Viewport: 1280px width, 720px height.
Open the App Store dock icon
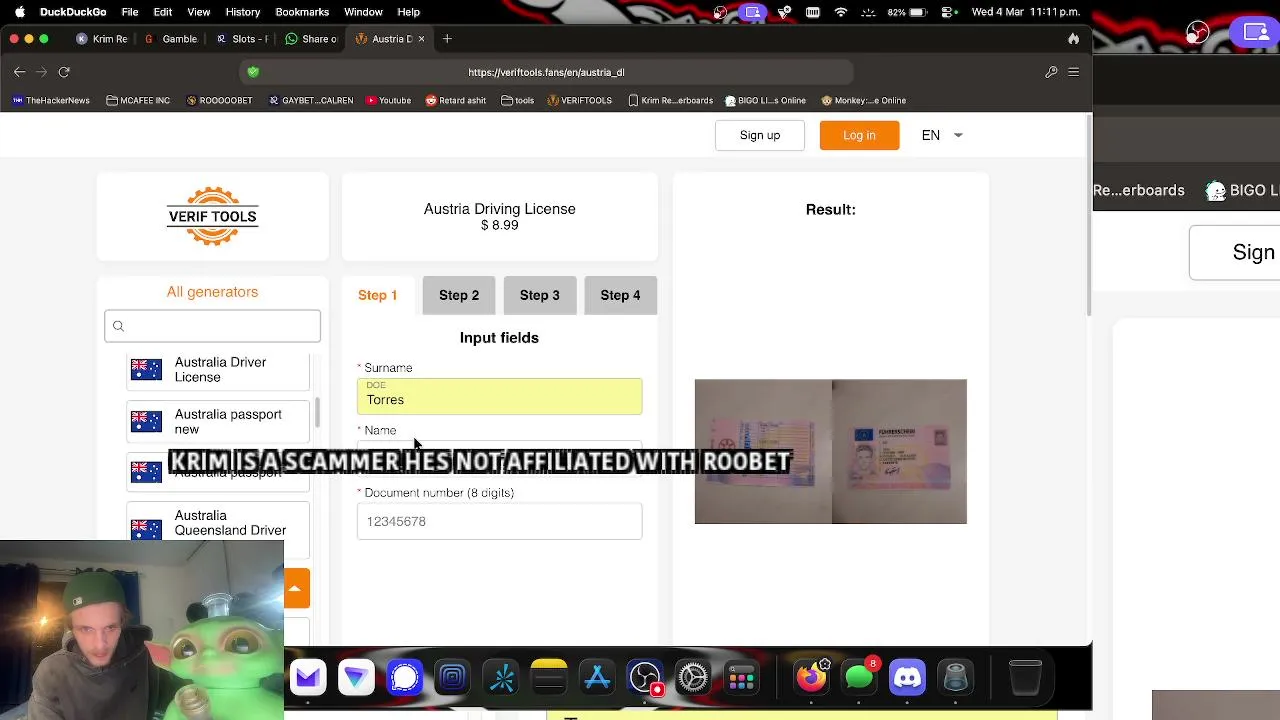[597, 678]
